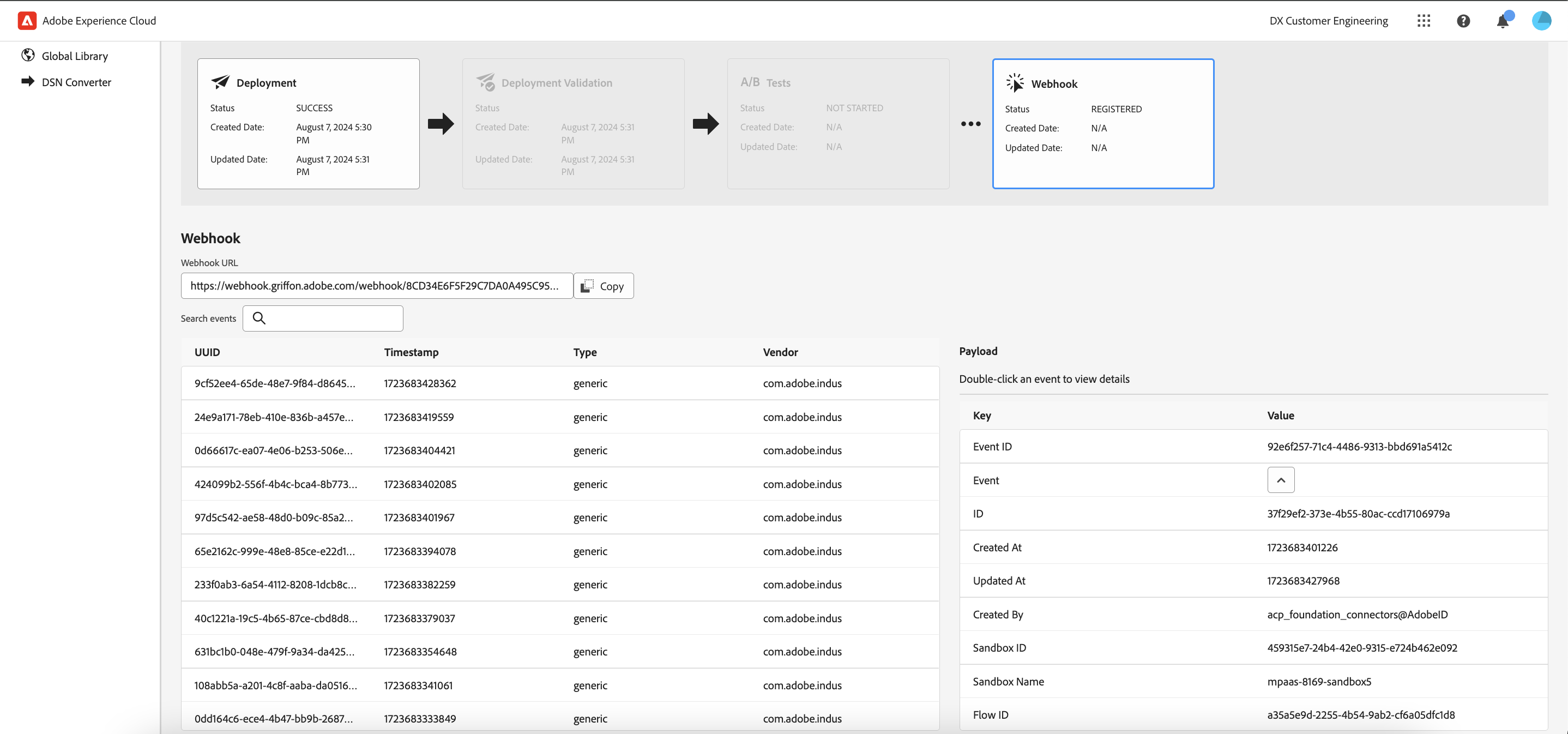Select the Webhook stage card
This screenshot has width=1568, height=734.
[x=1103, y=124]
